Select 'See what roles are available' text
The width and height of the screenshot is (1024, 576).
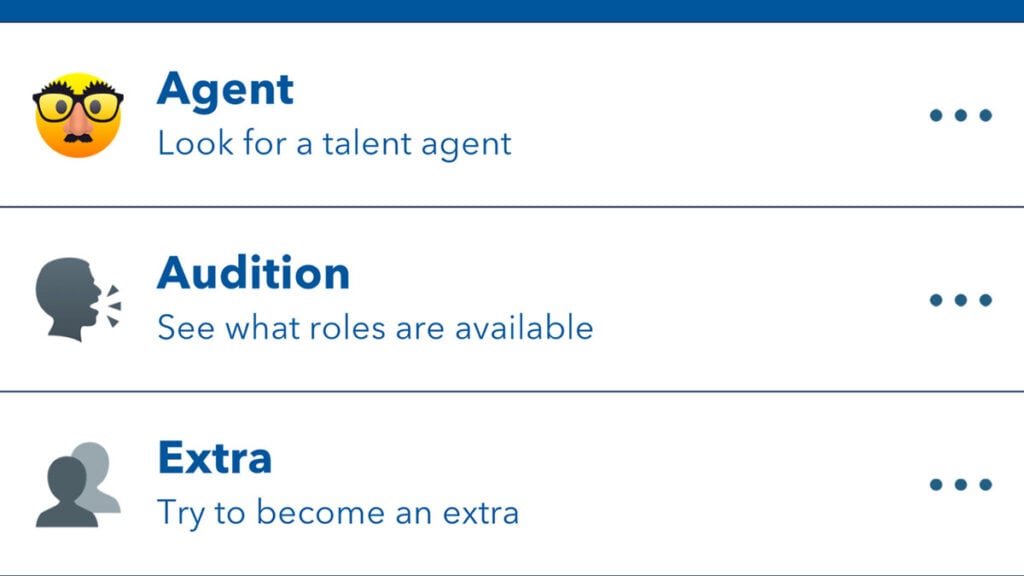click(374, 328)
